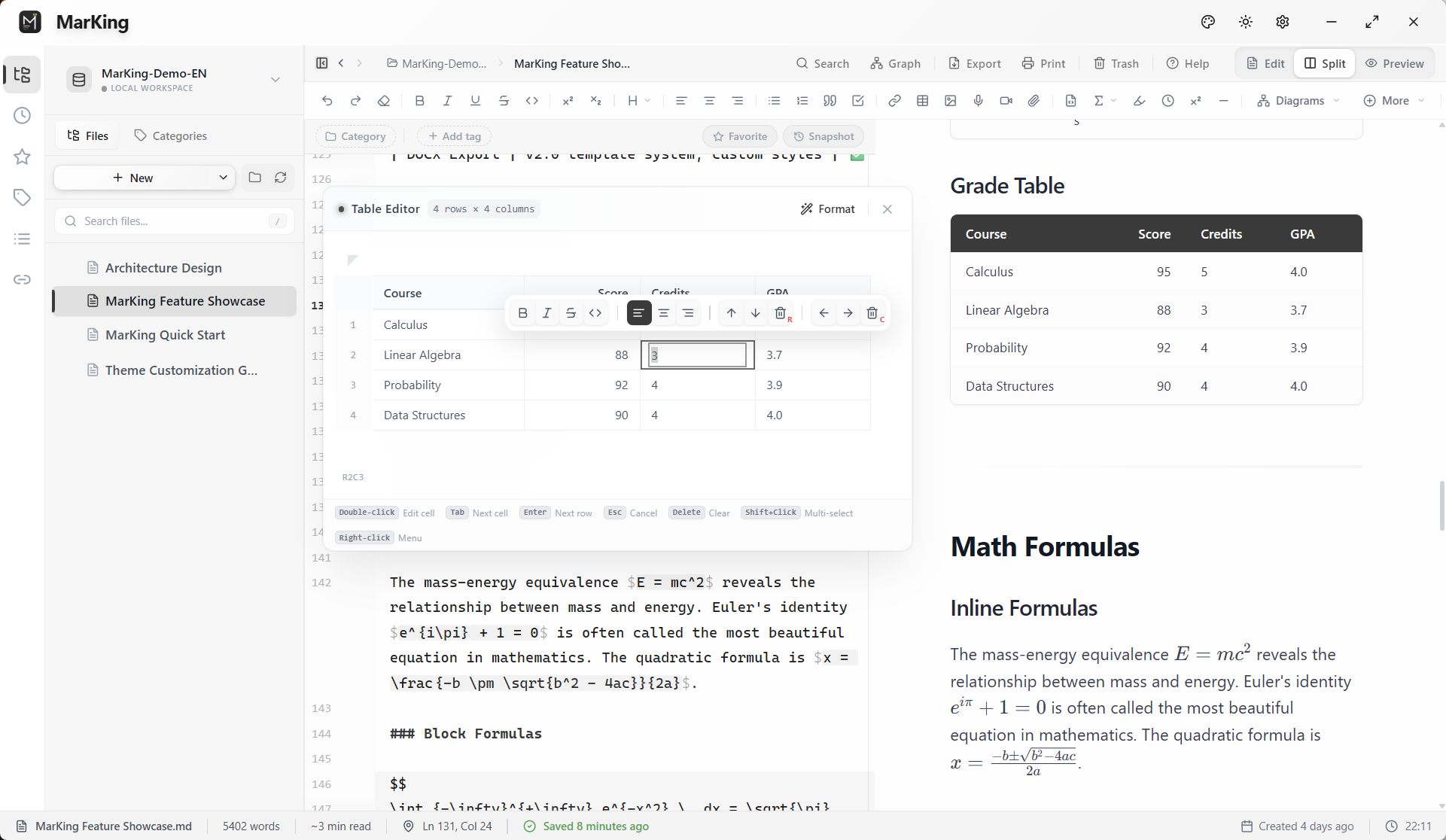
Task: Insert video with the camera icon
Action: (x=1006, y=101)
